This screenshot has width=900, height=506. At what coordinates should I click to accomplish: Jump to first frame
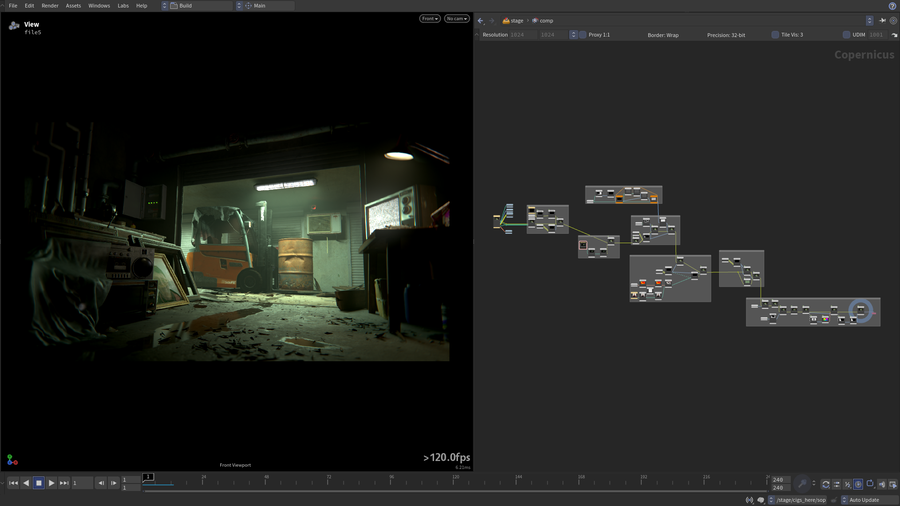click(13, 483)
